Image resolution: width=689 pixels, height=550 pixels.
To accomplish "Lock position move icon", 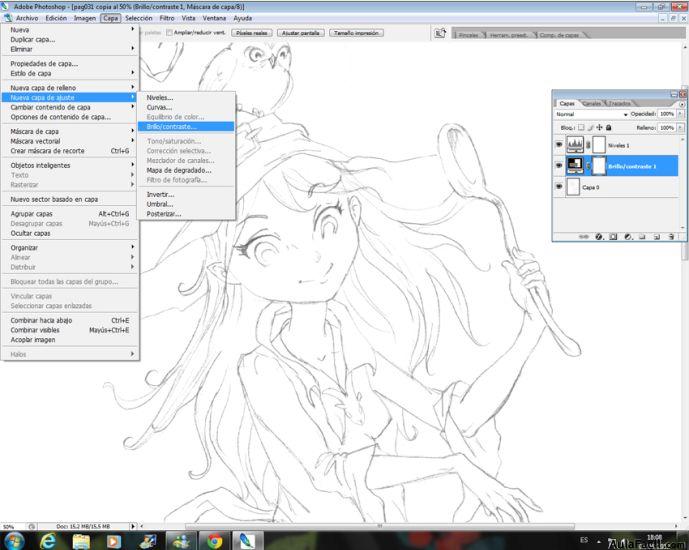I will click(x=599, y=127).
